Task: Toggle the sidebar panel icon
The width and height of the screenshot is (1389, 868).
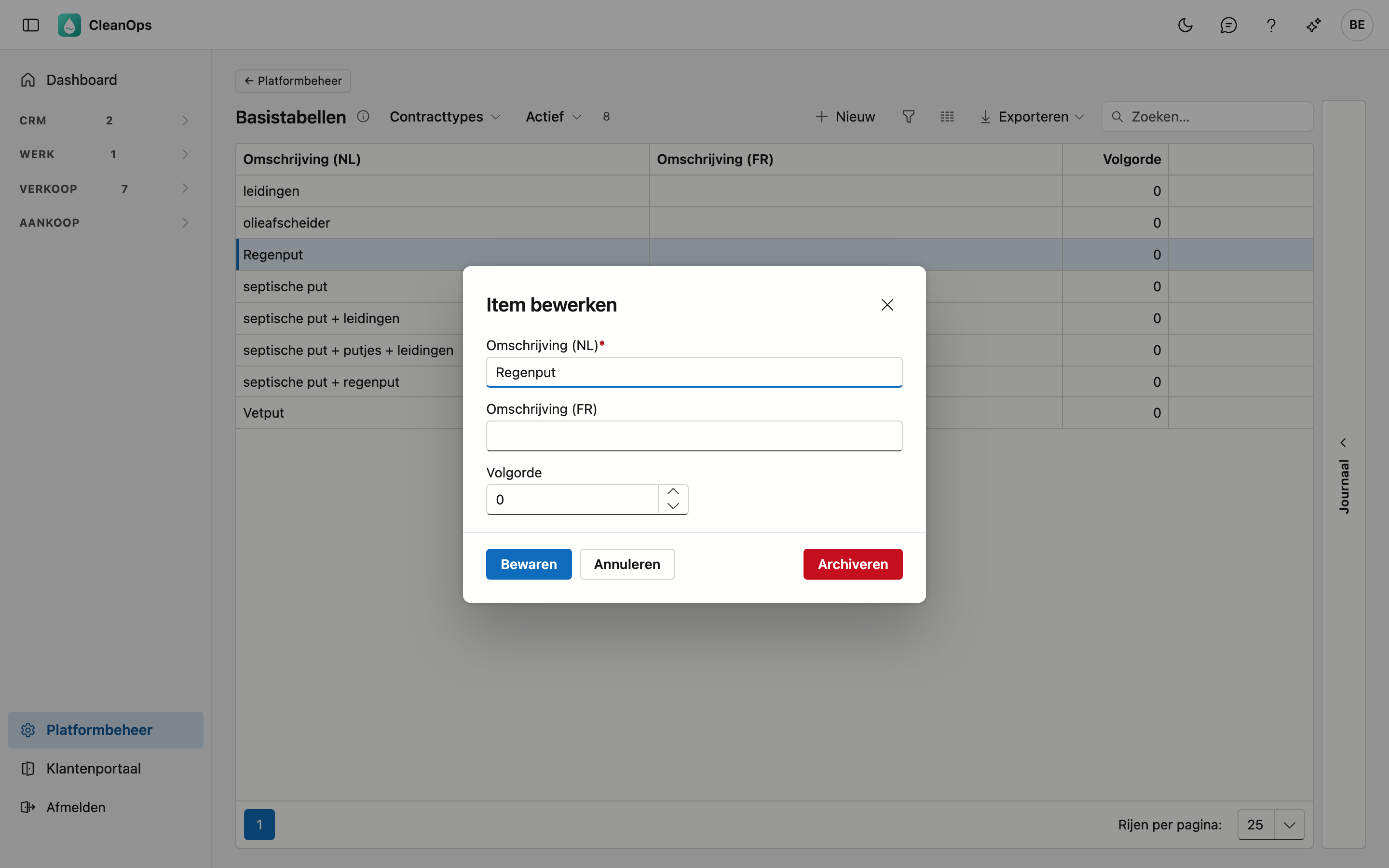Action: (x=30, y=25)
